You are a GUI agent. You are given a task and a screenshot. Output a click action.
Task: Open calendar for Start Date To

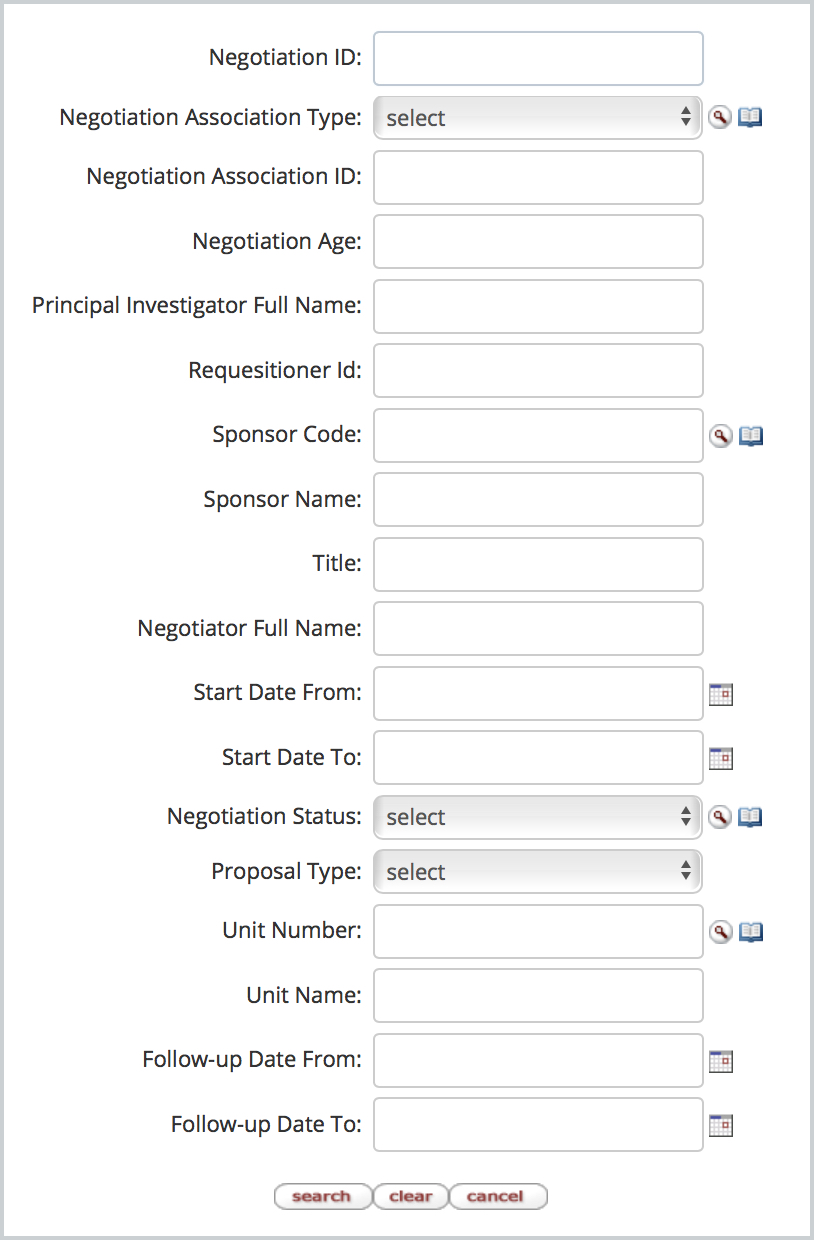click(x=721, y=758)
